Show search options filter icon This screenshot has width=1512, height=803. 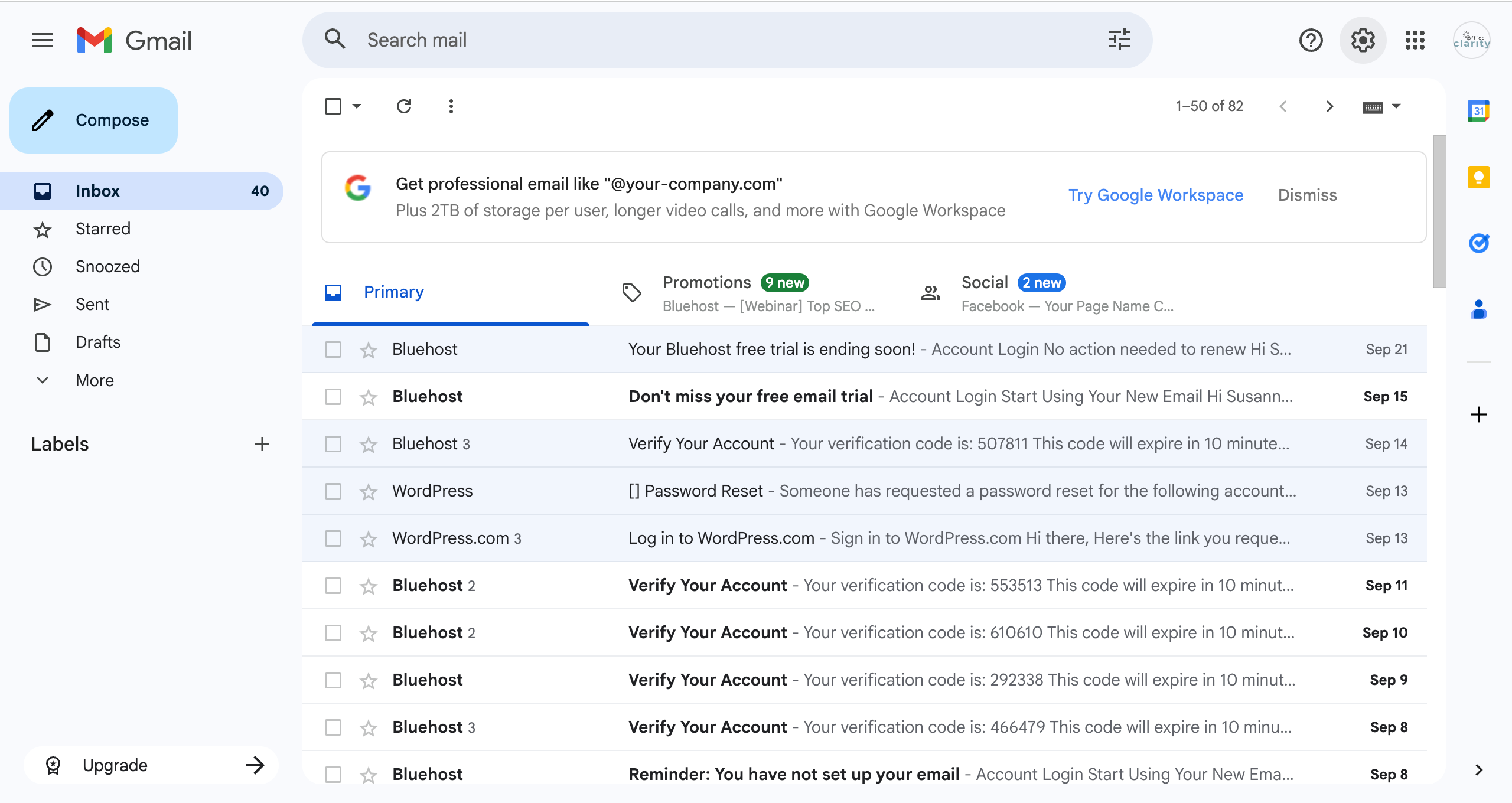click(x=1119, y=40)
